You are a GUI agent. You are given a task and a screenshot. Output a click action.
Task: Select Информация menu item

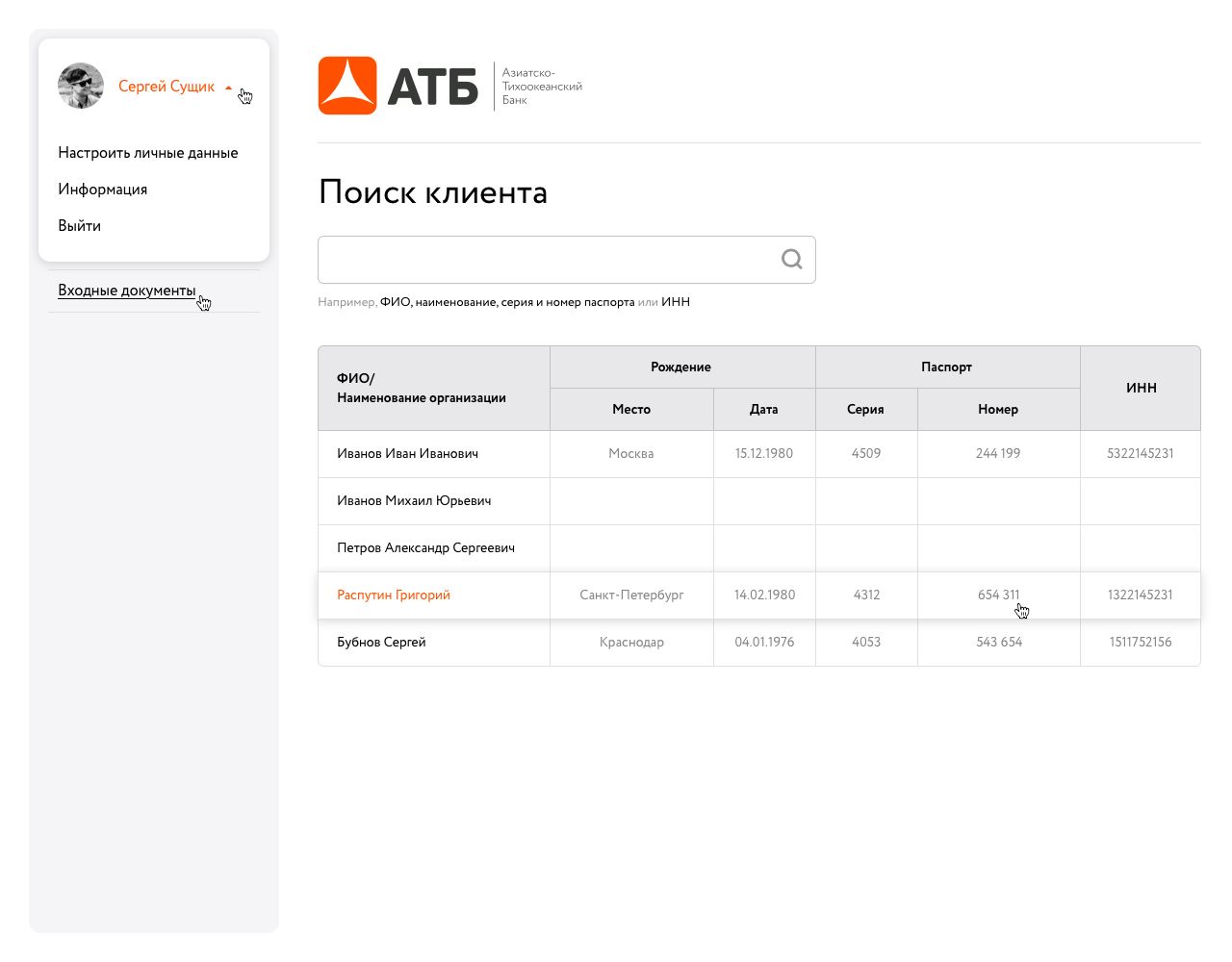coord(103,190)
